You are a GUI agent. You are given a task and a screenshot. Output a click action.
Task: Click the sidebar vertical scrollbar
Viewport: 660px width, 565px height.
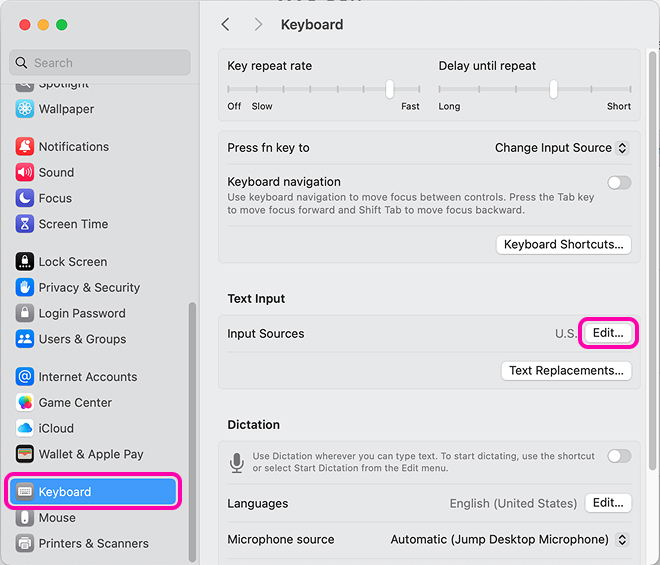tap(192, 432)
